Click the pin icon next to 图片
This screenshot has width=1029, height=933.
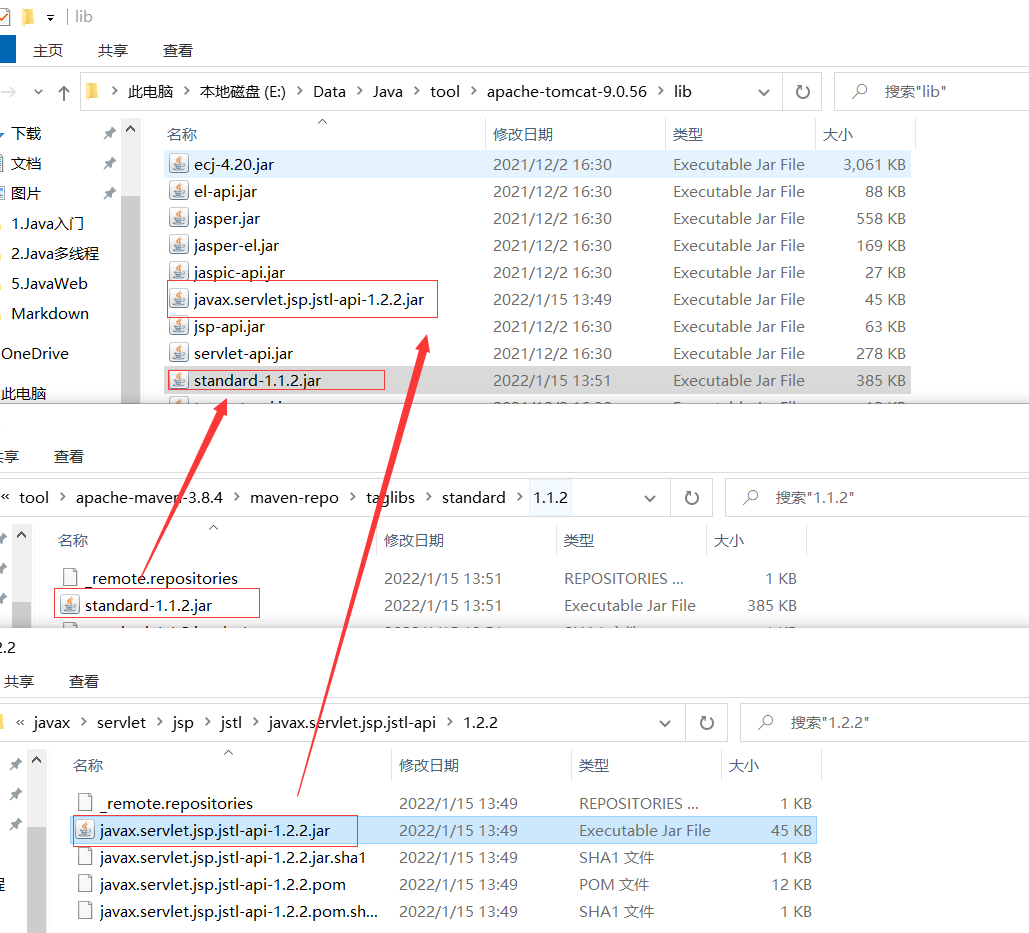click(110, 193)
